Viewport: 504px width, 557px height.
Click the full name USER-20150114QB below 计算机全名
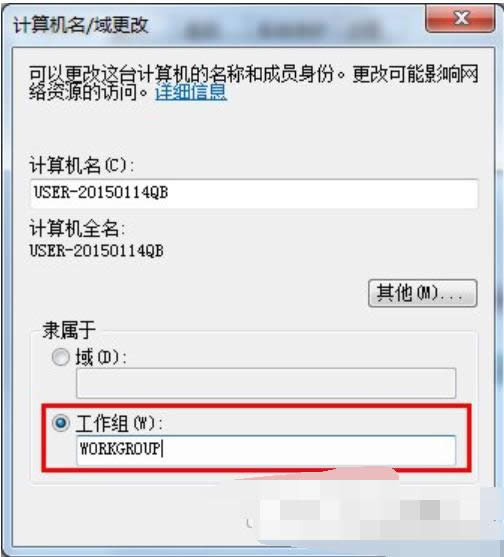(97, 251)
